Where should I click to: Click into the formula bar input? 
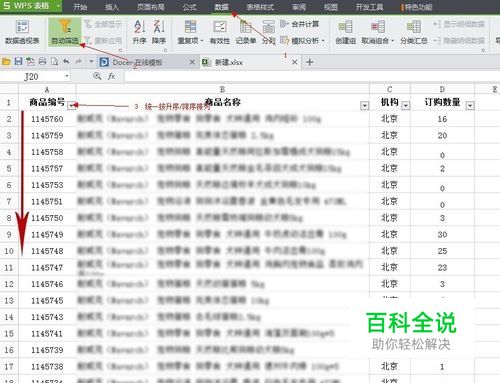[x=312, y=77]
